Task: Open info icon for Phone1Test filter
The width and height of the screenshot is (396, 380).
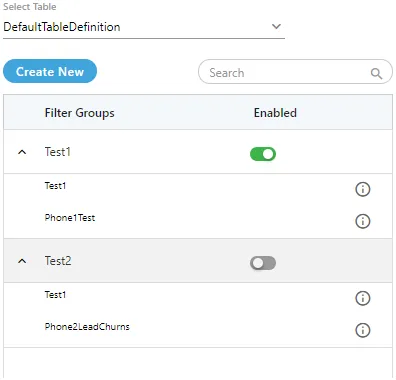Action: (x=363, y=221)
